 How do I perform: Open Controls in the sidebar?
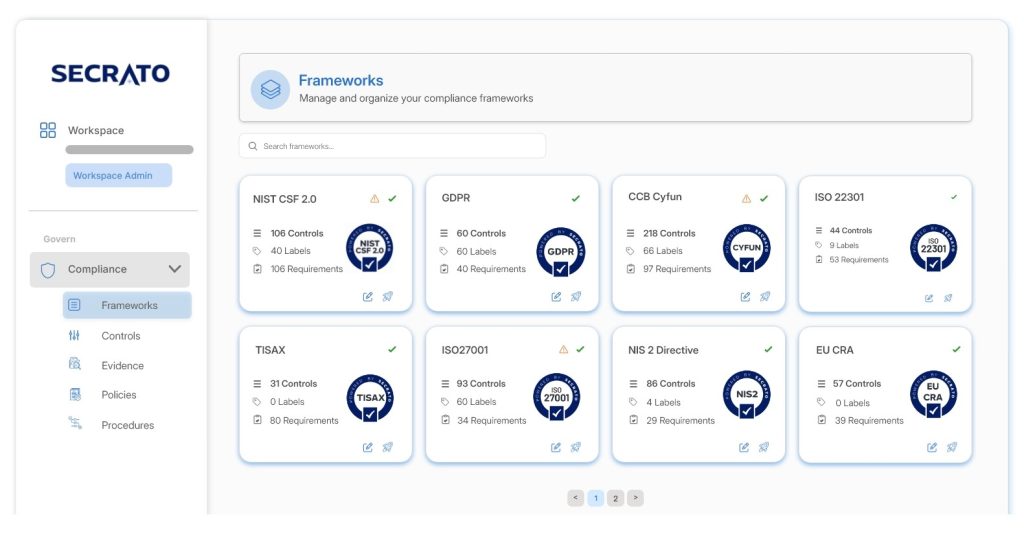[x=121, y=336]
